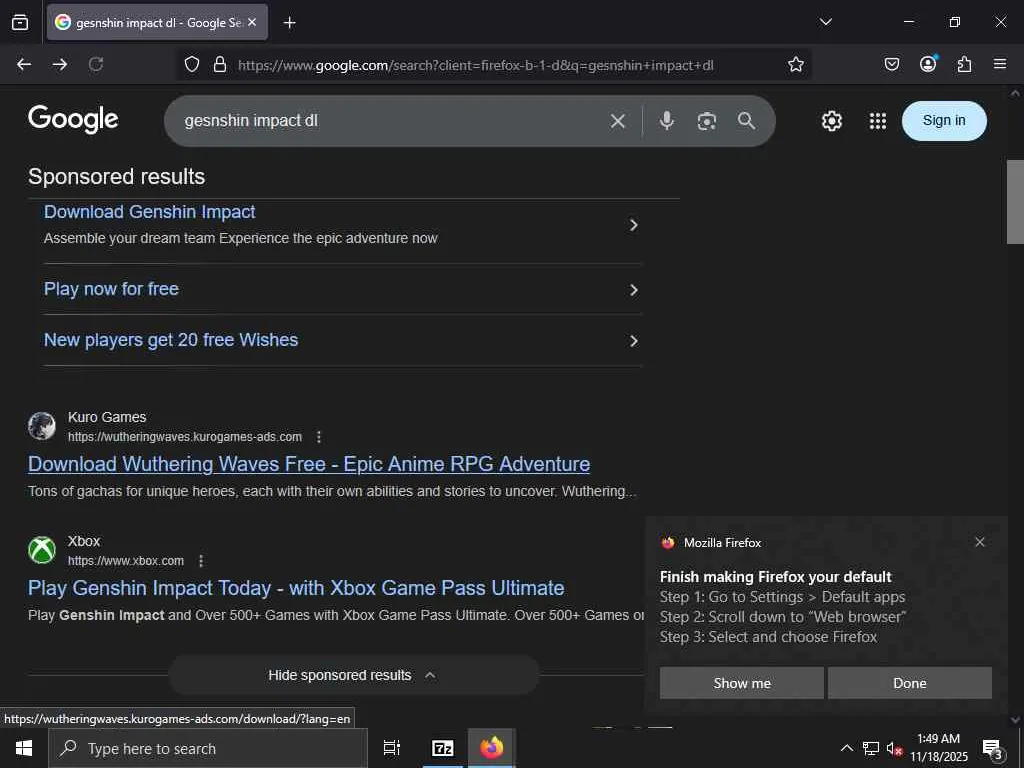Open the Google apps grid
The height and width of the screenshot is (768, 1024).
[878, 121]
